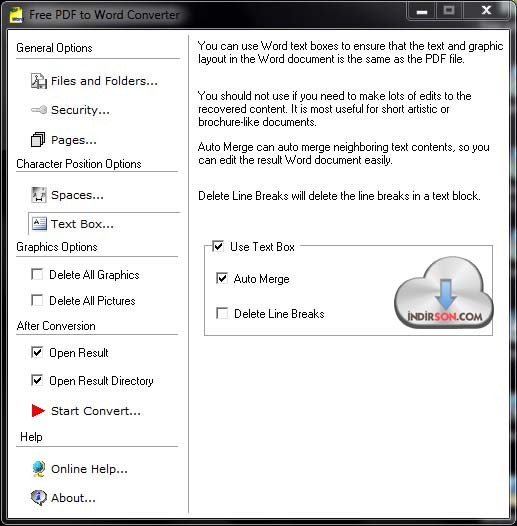This screenshot has width=517, height=526.
Task: Click the Files and Folders document icon
Action: [39, 81]
